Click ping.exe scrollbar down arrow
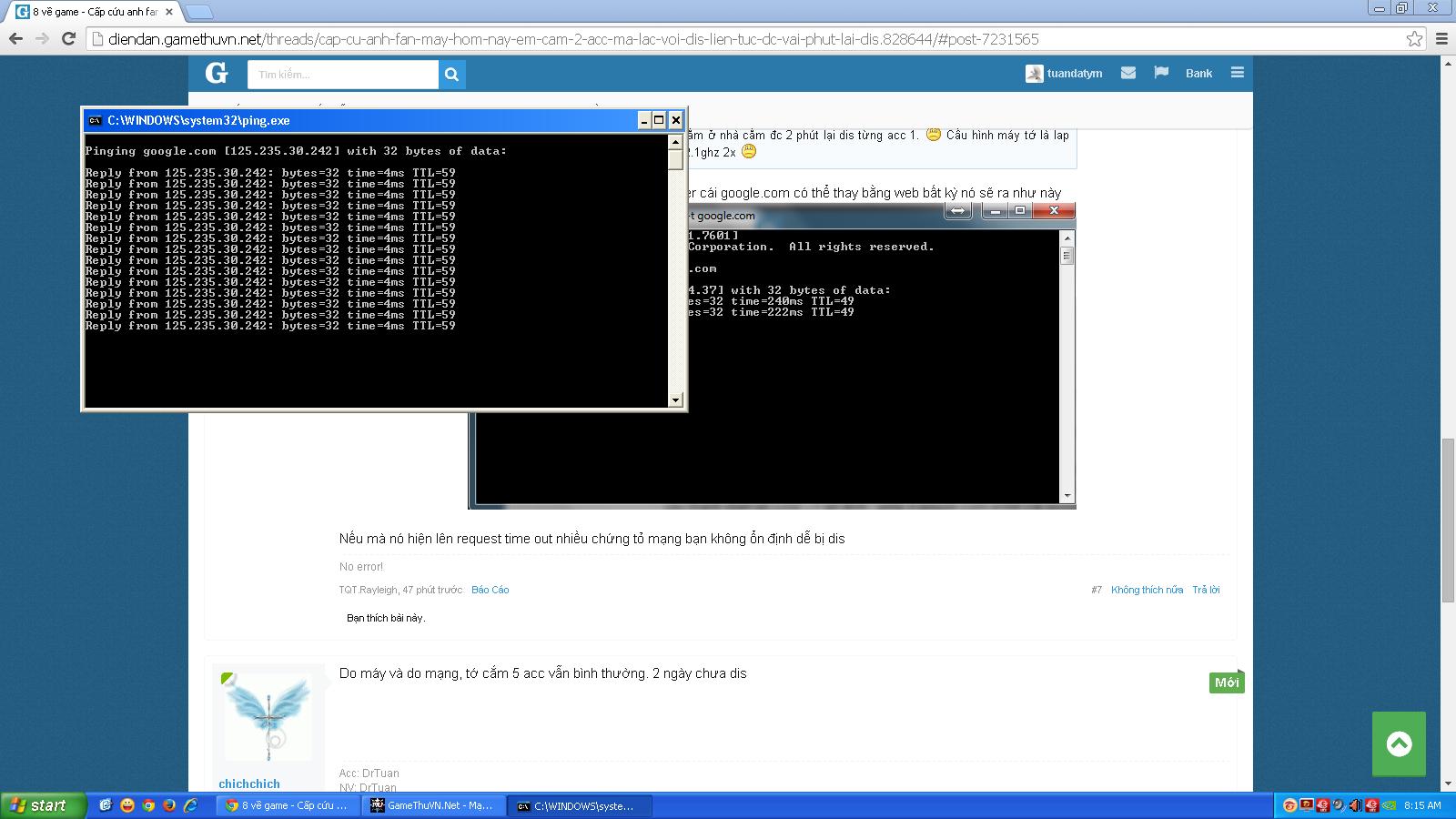This screenshot has height=819, width=1456. (675, 399)
